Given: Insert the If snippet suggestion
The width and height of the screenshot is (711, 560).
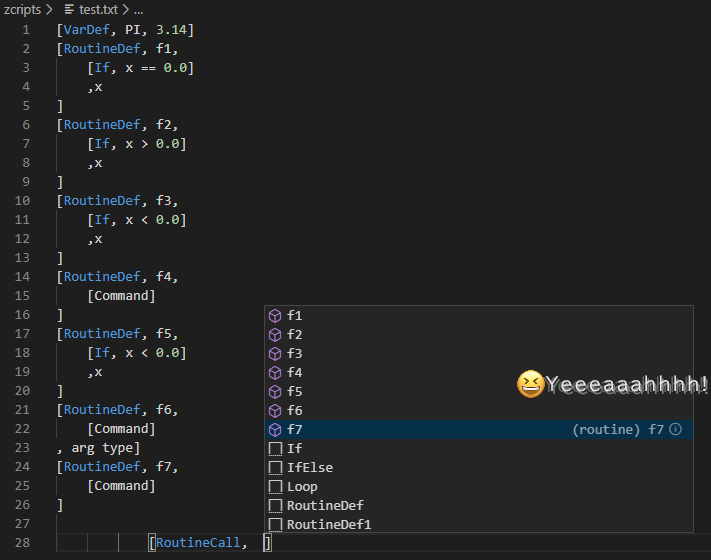Looking at the screenshot, I should point(294,449).
